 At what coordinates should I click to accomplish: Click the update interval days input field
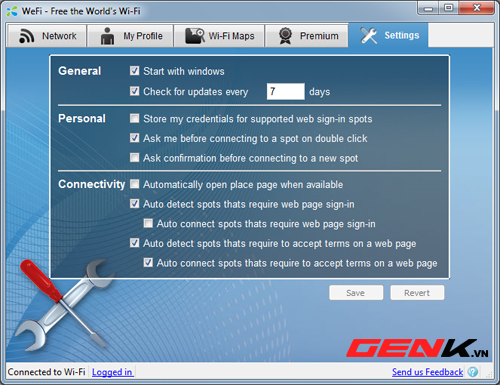(x=286, y=91)
